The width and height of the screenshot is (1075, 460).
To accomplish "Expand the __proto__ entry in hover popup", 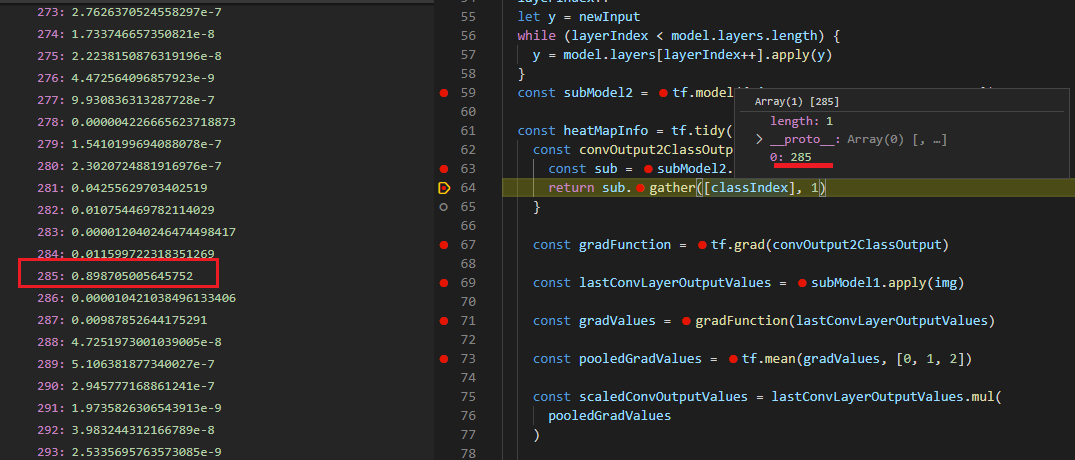I will [x=760, y=139].
